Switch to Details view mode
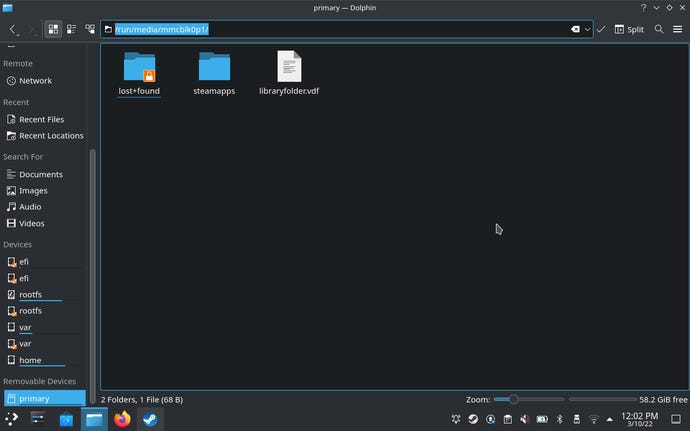Image resolution: width=690 pixels, height=431 pixels. pyautogui.click(x=90, y=29)
